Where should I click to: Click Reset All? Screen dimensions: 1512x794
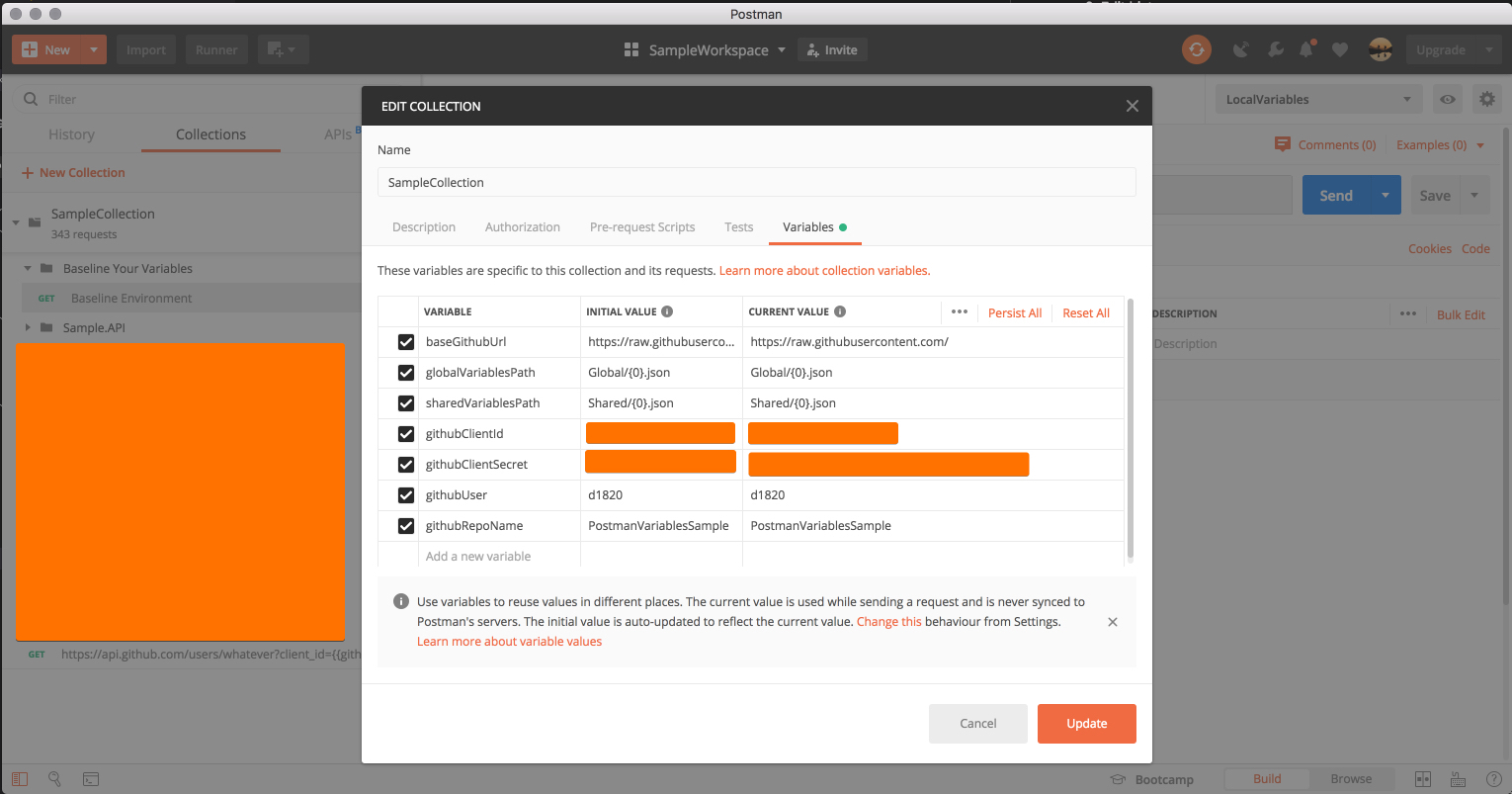[x=1086, y=312]
